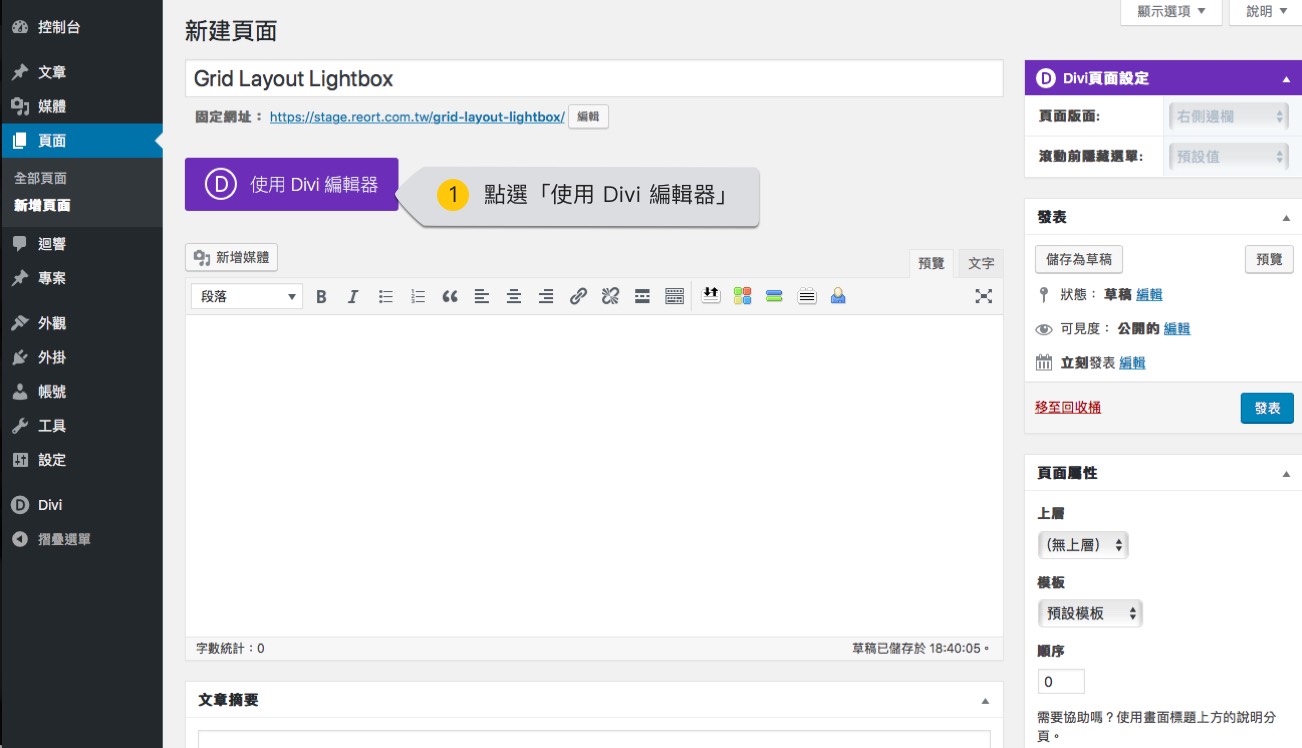Click the colorful four-squares shortcode icon
Image resolution: width=1302 pixels, height=748 pixels.
point(742,295)
